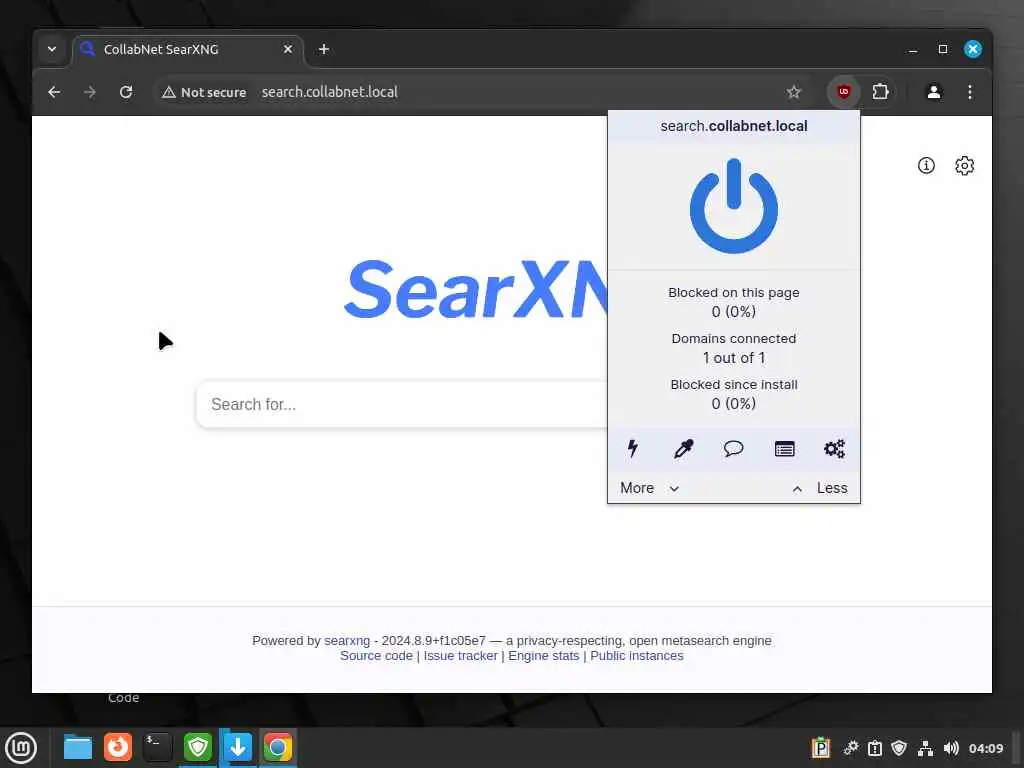Image resolution: width=1024 pixels, height=768 pixels.
Task: Select the CollabNet SearXNG tab
Action: tap(188, 49)
